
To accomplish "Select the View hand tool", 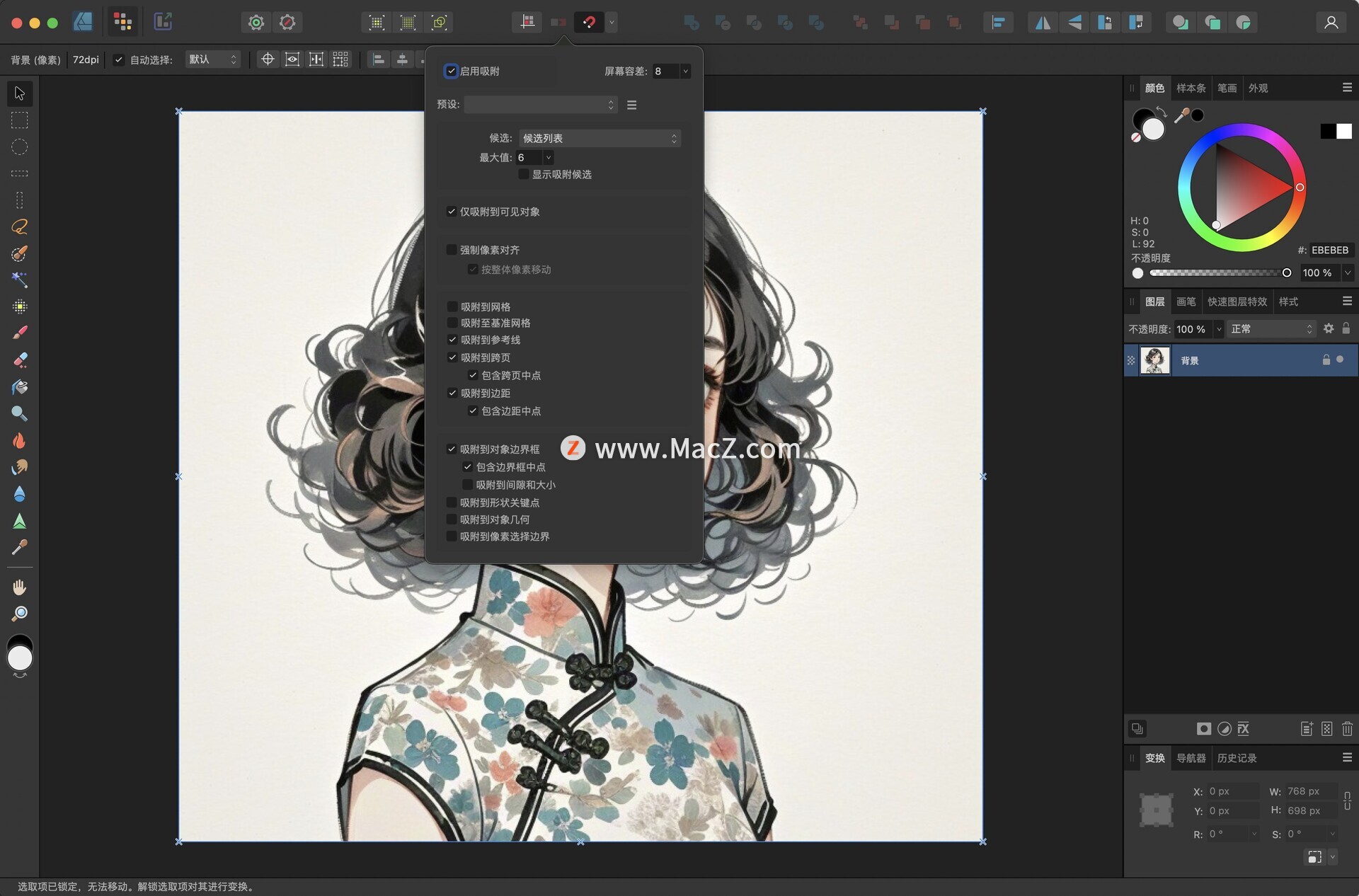I will coord(20,587).
